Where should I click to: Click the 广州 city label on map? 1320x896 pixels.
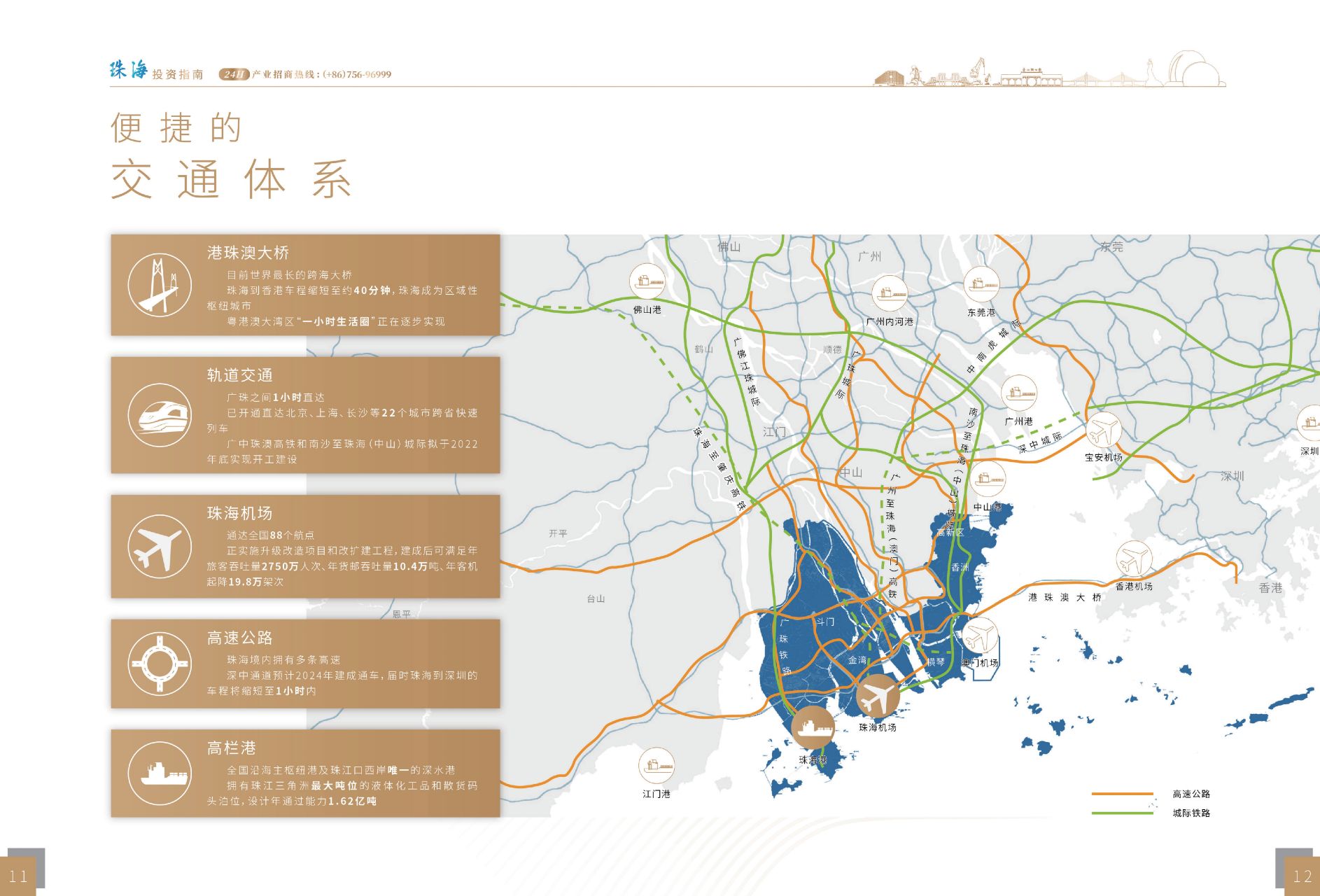pos(869,257)
